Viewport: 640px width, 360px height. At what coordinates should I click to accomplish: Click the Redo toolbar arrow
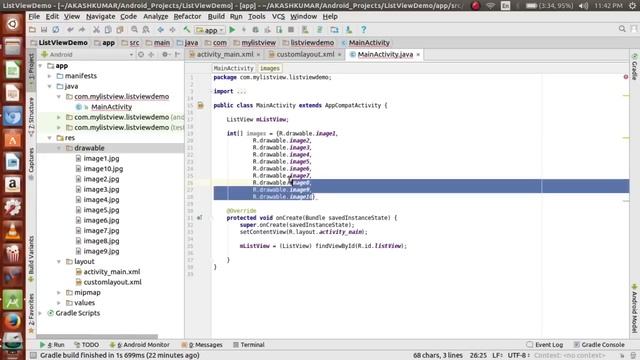[82, 29]
